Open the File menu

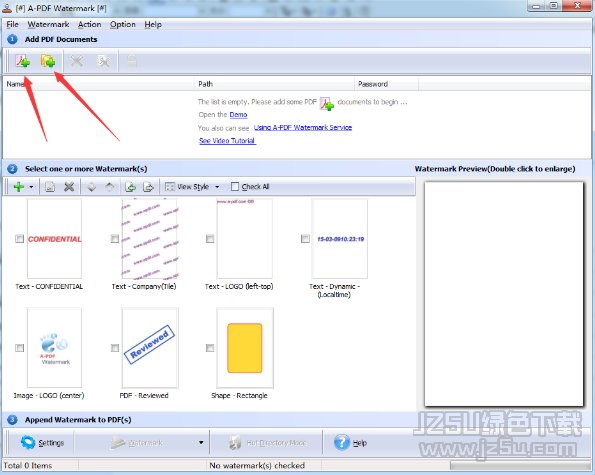point(13,24)
